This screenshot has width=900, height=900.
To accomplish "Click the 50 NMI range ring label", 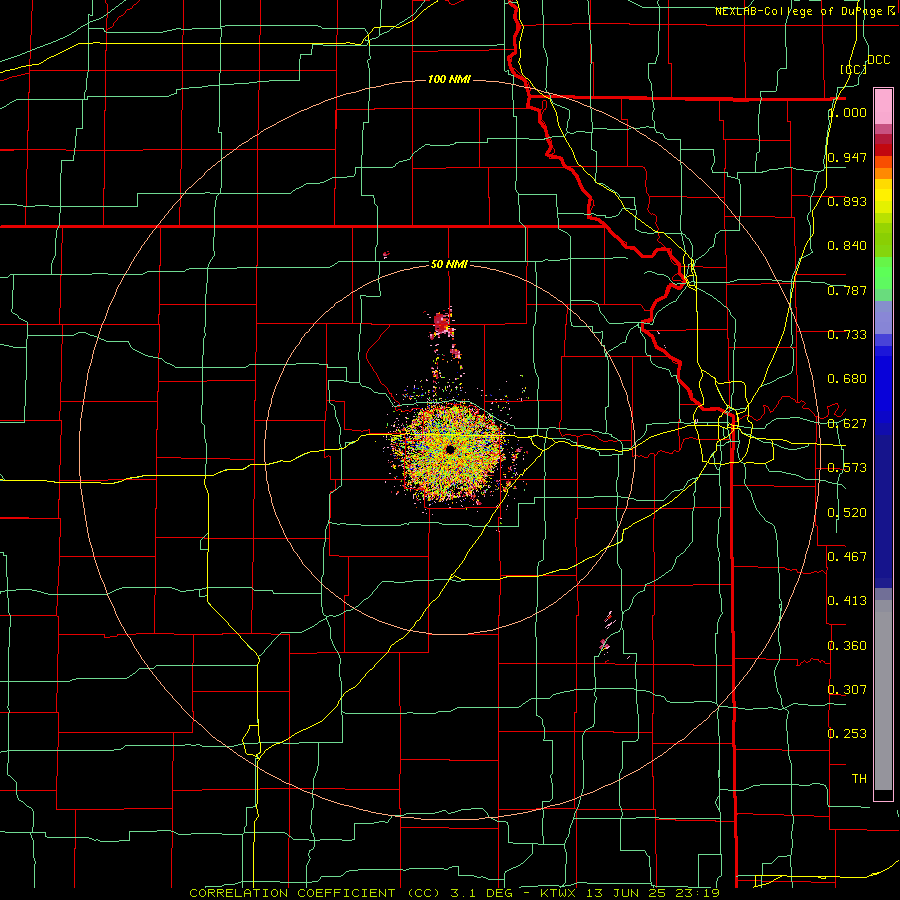I will pos(449,265).
